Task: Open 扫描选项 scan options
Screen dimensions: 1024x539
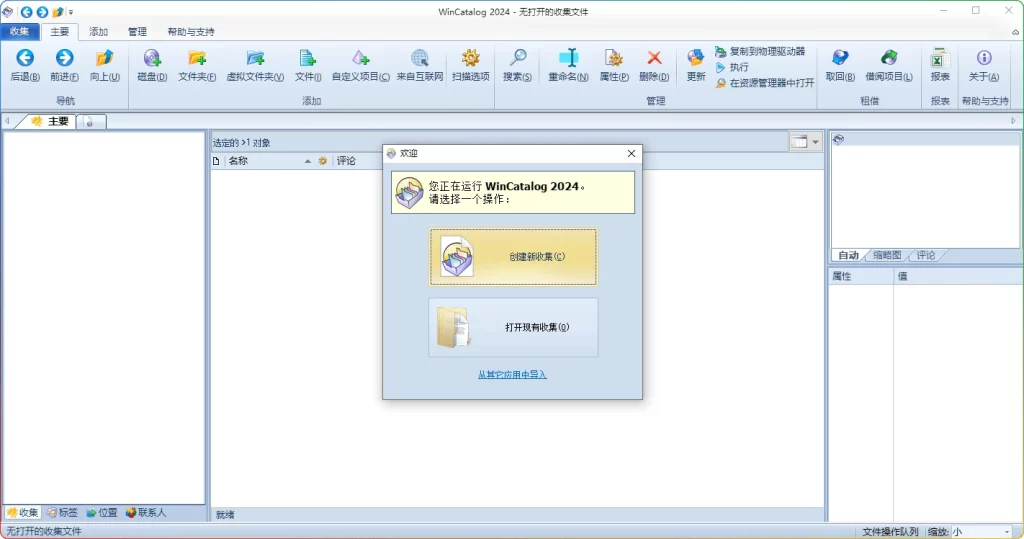Action: pos(470,65)
